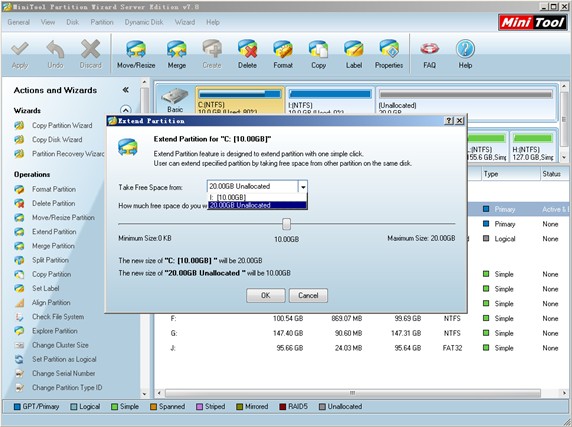
Task: Open the Help menu
Action: point(213,22)
